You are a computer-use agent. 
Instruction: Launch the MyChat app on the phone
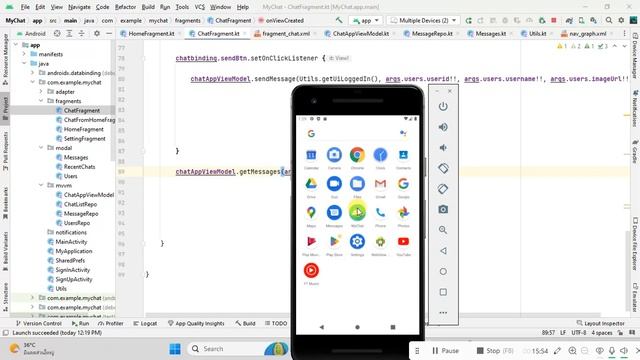[x=357, y=213]
